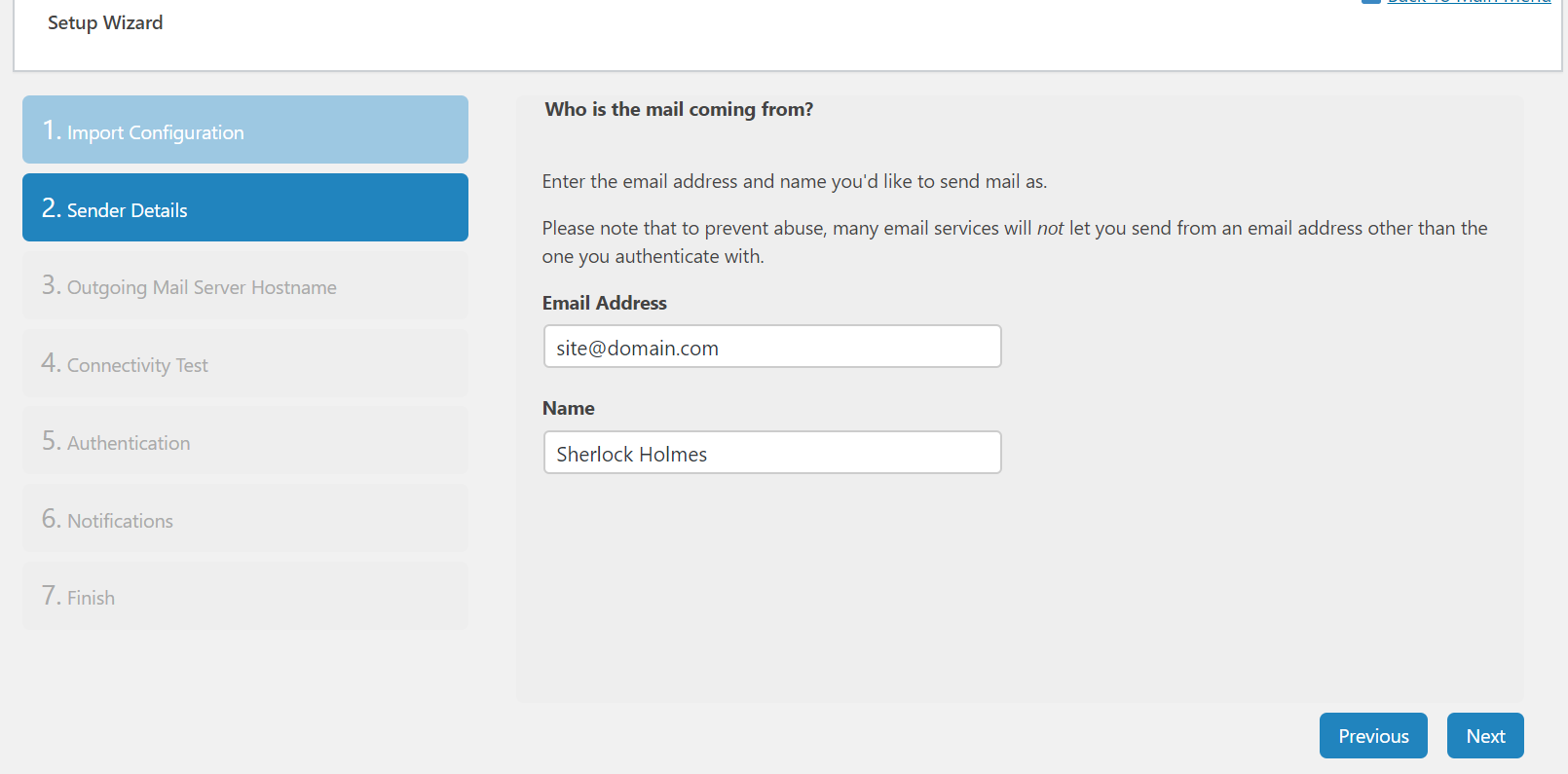1568x774 pixels.
Task: Jump to the Connectivity Test step
Action: [x=244, y=364]
